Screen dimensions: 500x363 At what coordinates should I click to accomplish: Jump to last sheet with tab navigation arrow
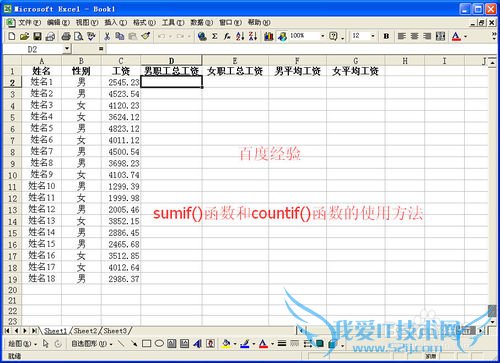coord(34,331)
